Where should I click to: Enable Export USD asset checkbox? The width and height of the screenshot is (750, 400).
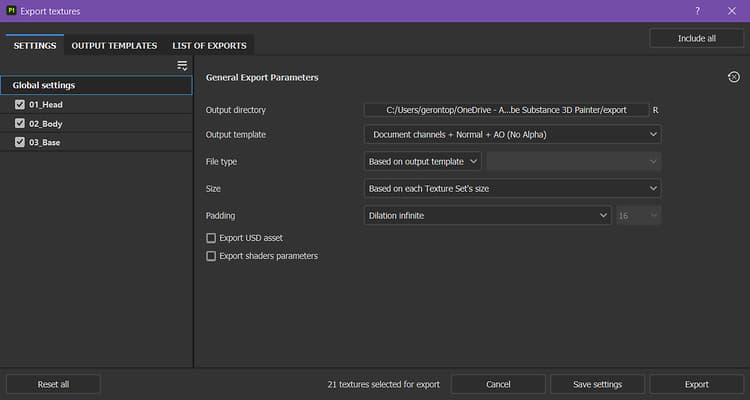click(211, 238)
